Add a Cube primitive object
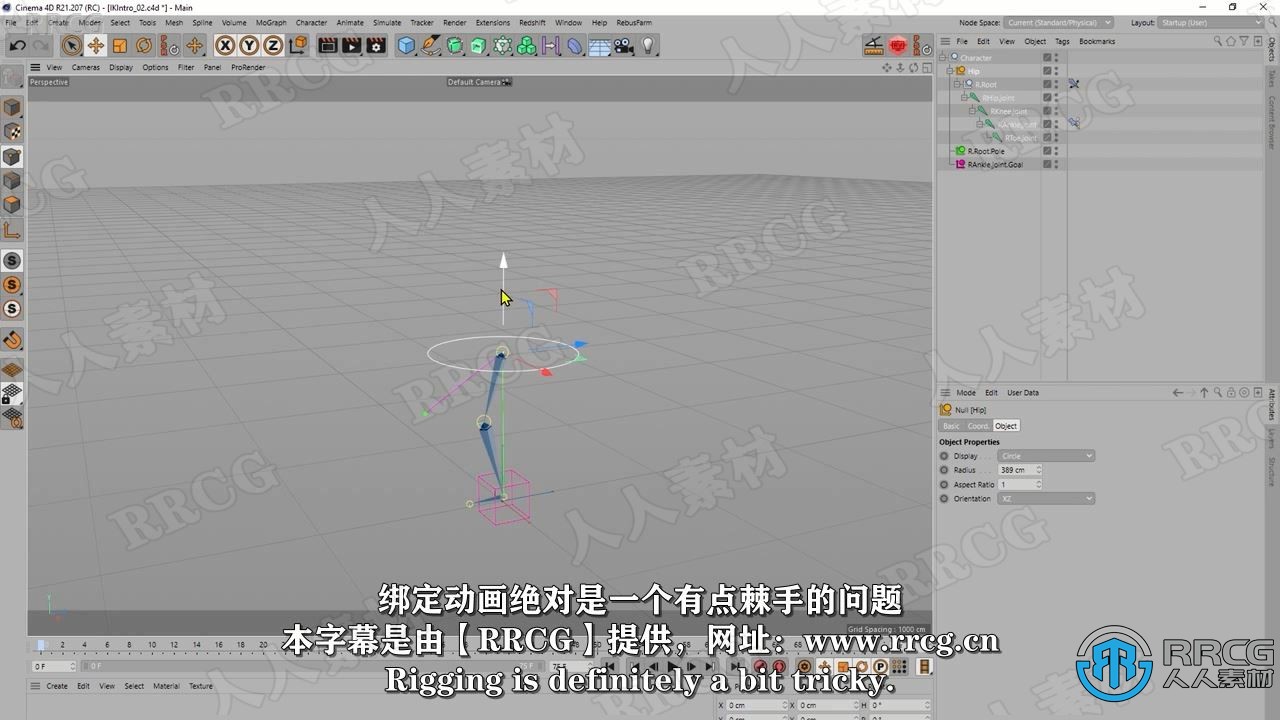Image resolution: width=1280 pixels, height=720 pixels. (x=406, y=45)
